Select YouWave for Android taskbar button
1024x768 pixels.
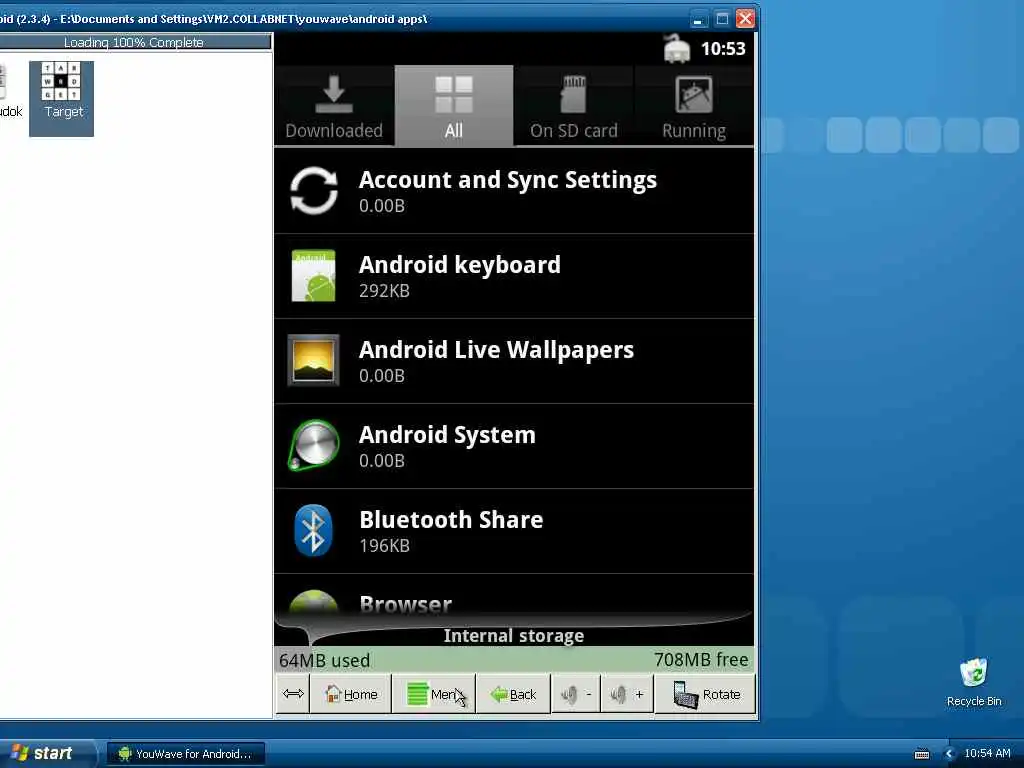coord(185,754)
